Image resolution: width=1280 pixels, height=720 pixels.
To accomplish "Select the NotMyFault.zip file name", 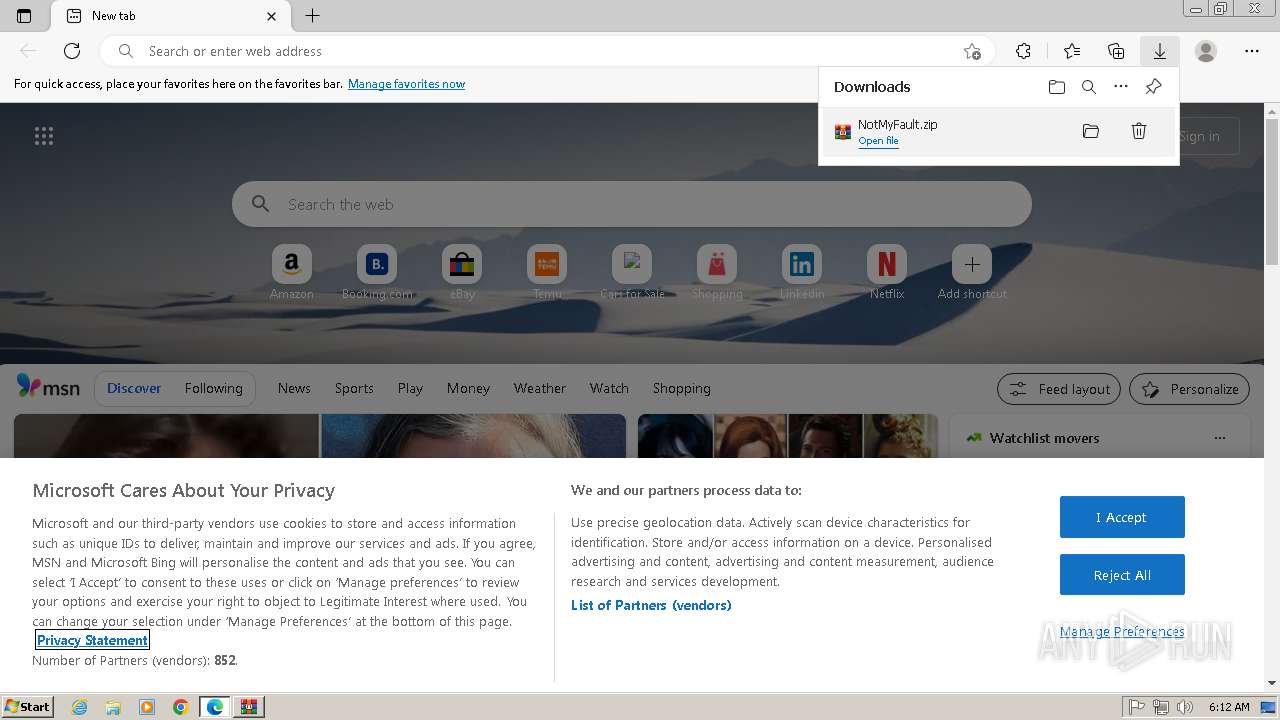I will 897,124.
